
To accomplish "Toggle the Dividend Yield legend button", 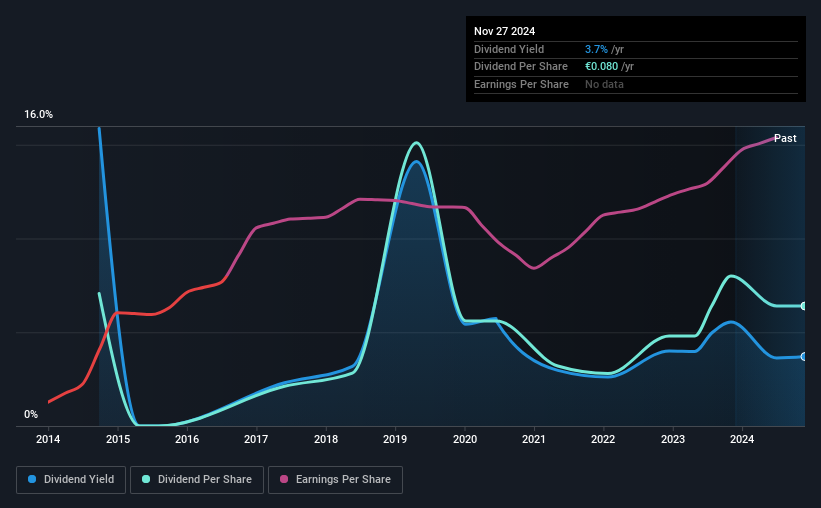I will tap(71, 480).
